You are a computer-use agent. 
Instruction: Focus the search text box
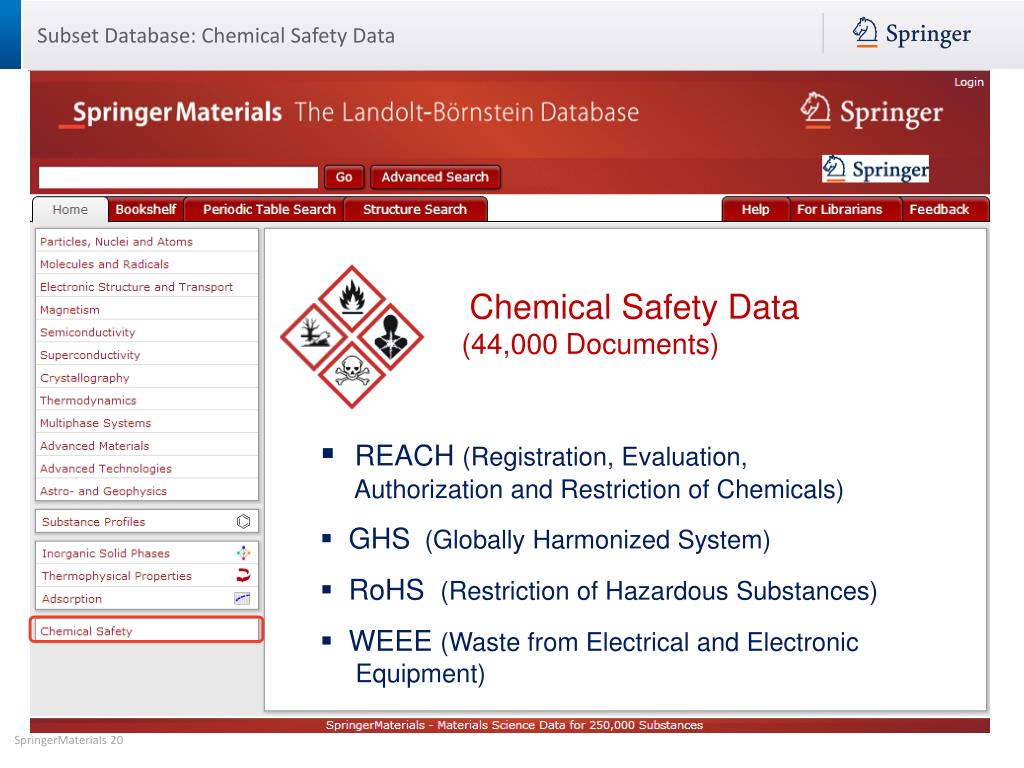pyautogui.click(x=178, y=177)
